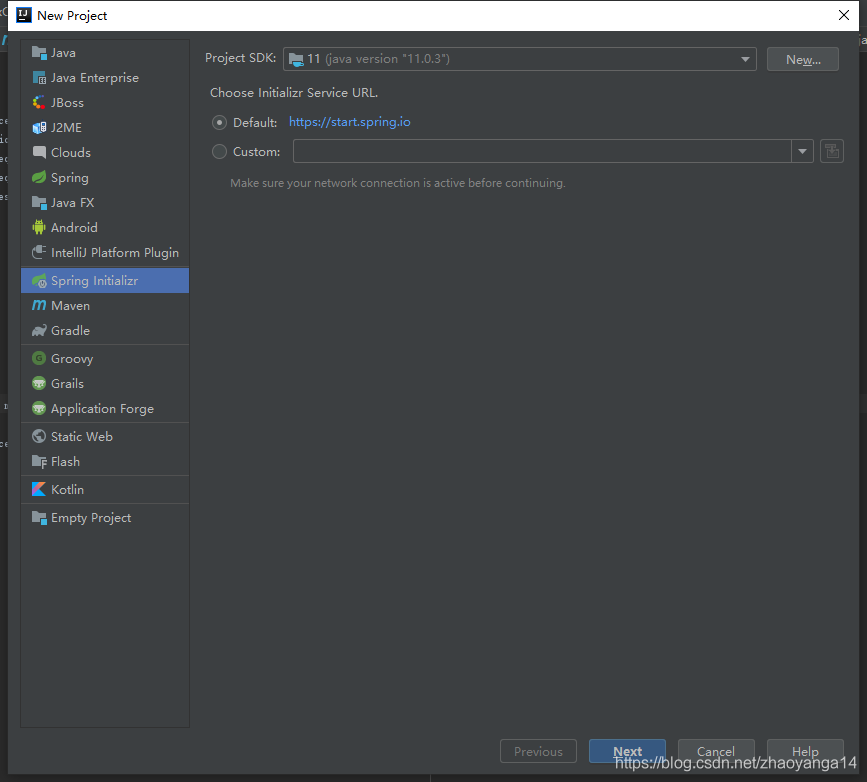The width and height of the screenshot is (867, 782).
Task: Select the Flash list label
Action: (x=65, y=462)
